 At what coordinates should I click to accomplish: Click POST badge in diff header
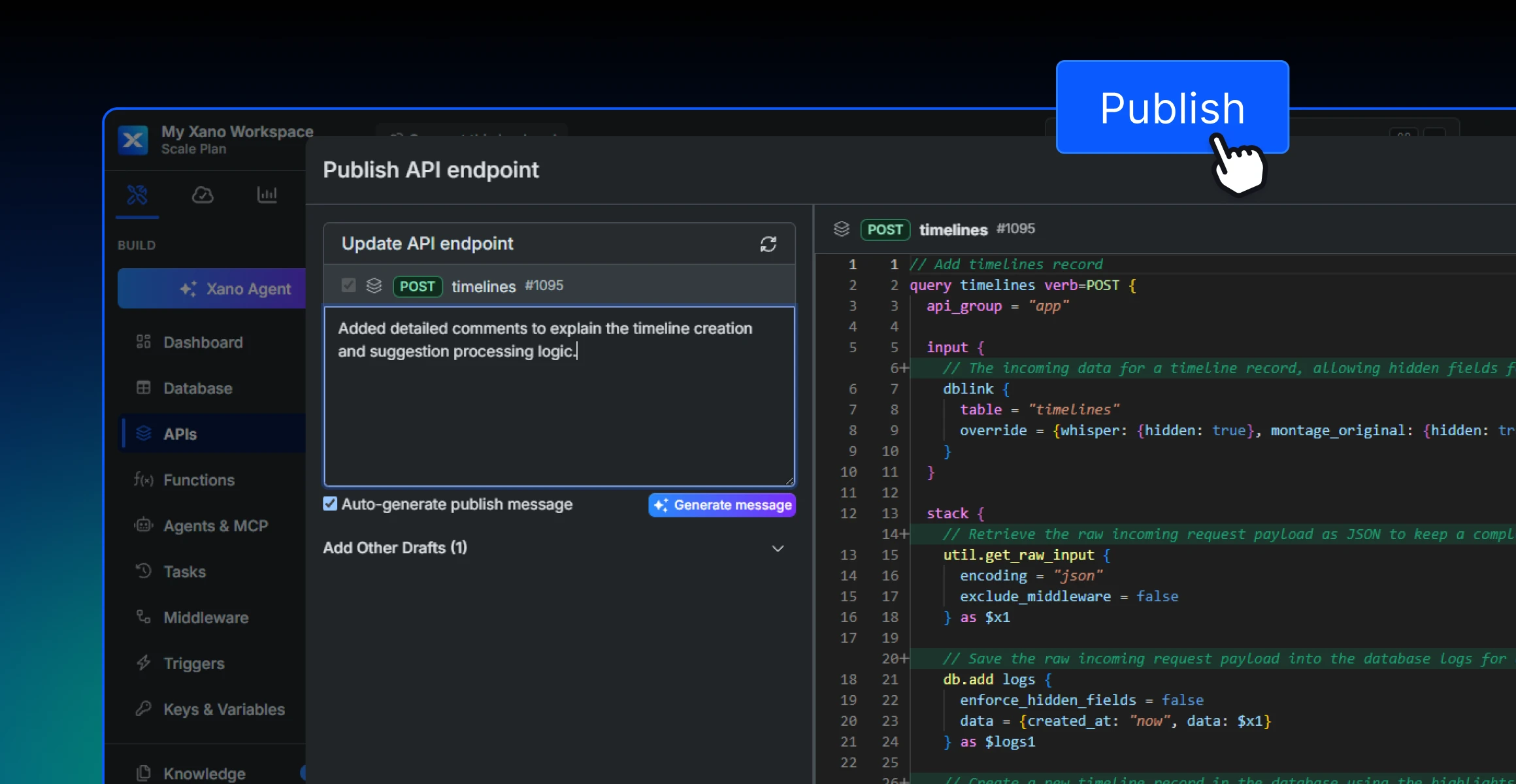pos(885,229)
